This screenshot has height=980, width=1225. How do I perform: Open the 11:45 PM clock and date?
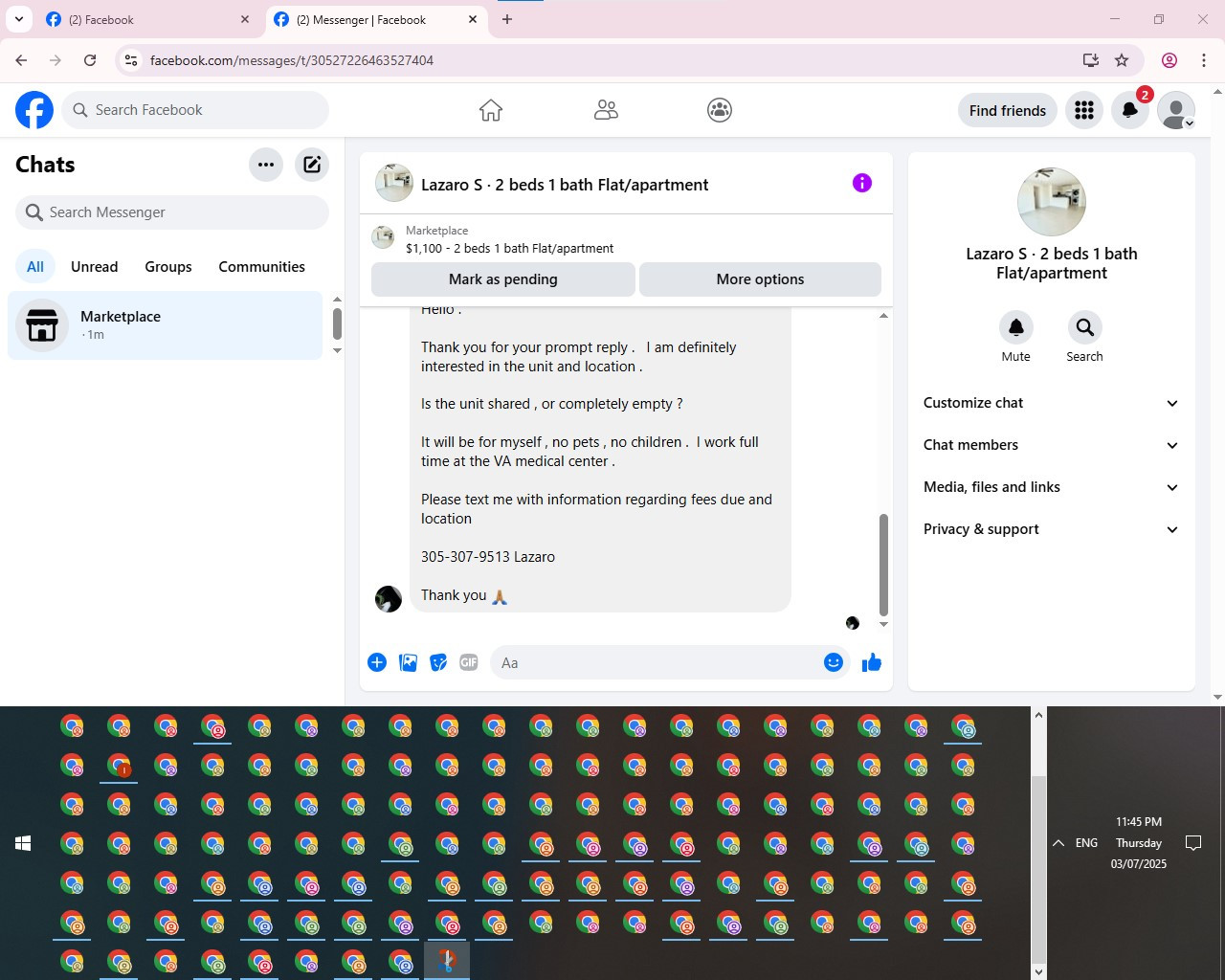coord(1139,843)
